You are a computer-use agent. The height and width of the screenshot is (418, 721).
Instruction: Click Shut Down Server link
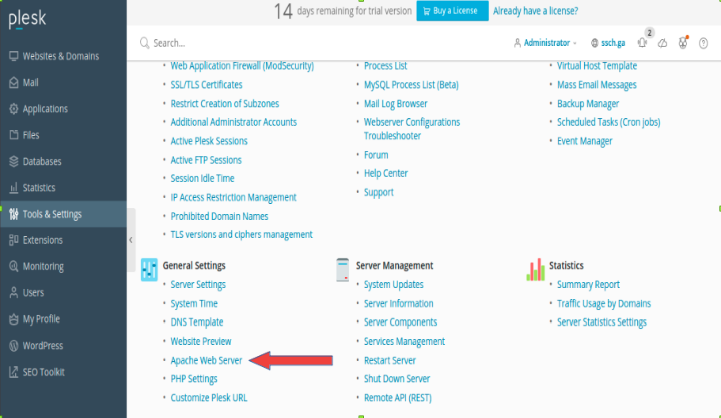click(x=397, y=379)
